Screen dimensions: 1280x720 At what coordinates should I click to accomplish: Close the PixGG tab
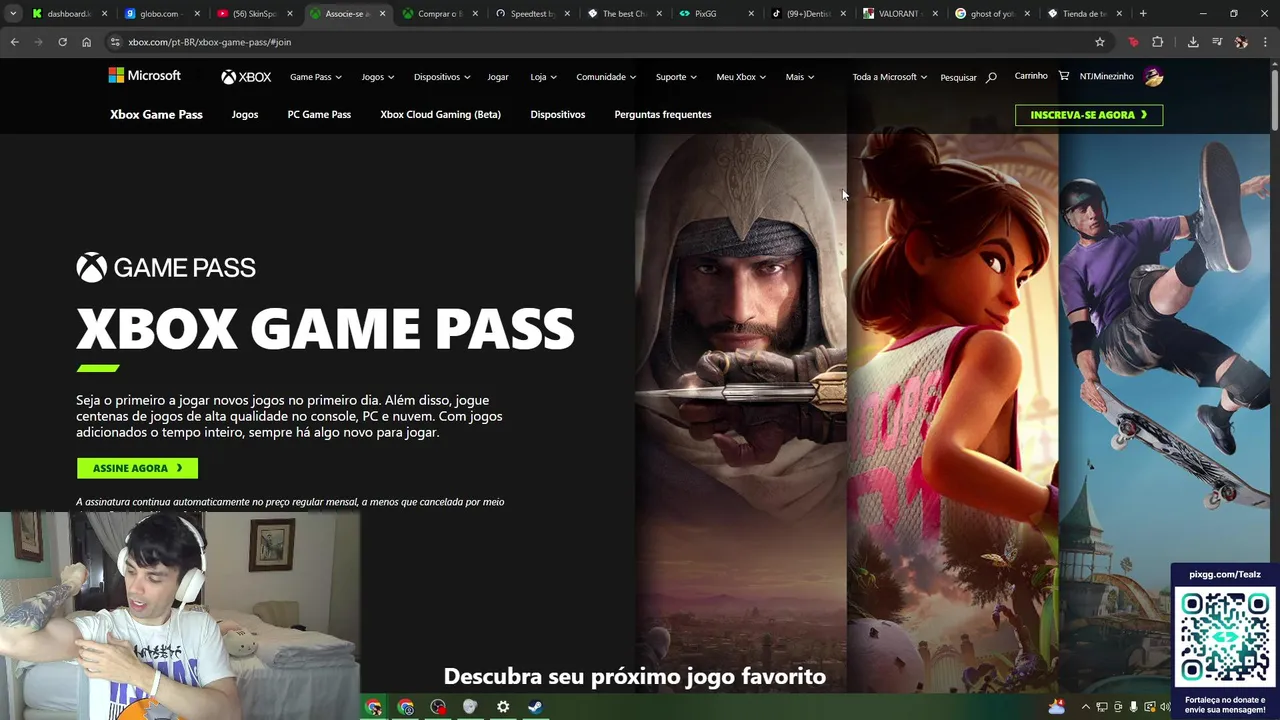751,14
